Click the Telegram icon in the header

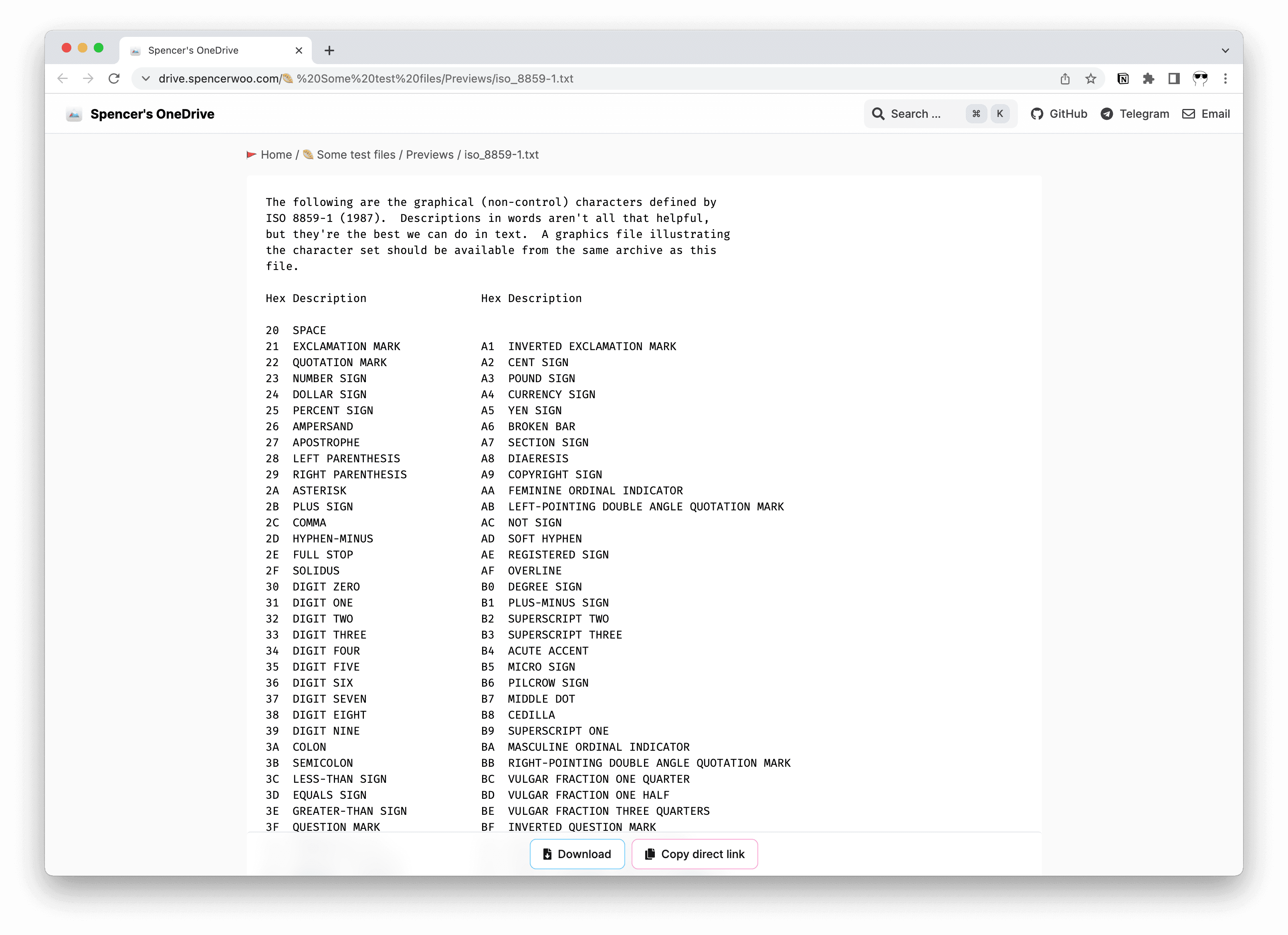[1107, 113]
